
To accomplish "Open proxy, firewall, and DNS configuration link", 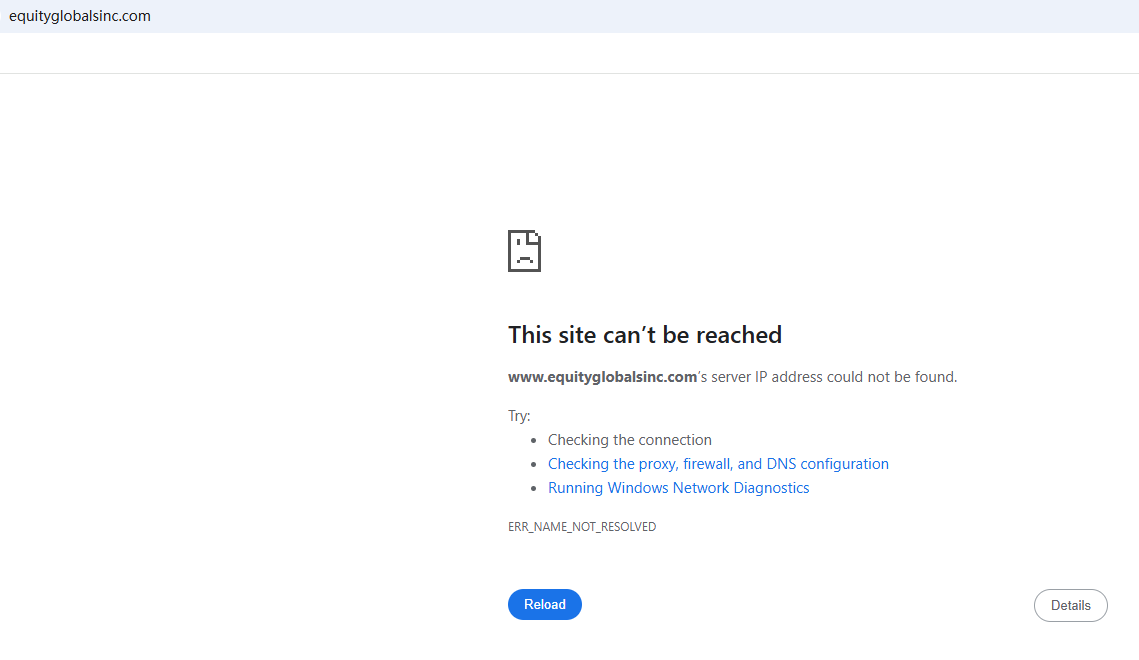I will pyautogui.click(x=718, y=464).
